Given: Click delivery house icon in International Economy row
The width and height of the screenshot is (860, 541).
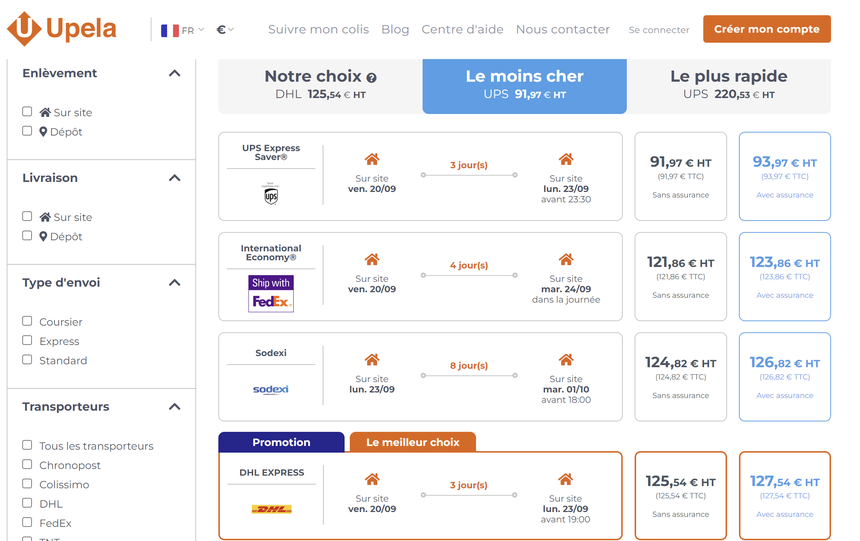Looking at the screenshot, I should coord(566,259).
